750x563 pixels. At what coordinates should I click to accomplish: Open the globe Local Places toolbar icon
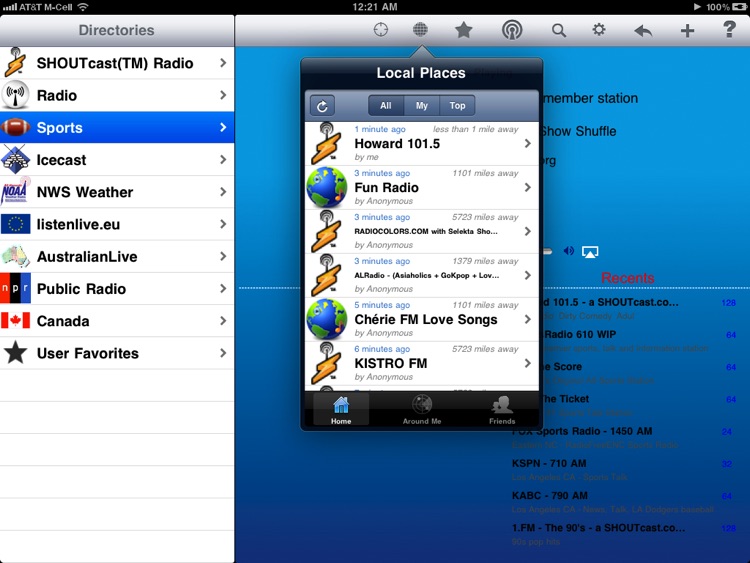pos(420,30)
